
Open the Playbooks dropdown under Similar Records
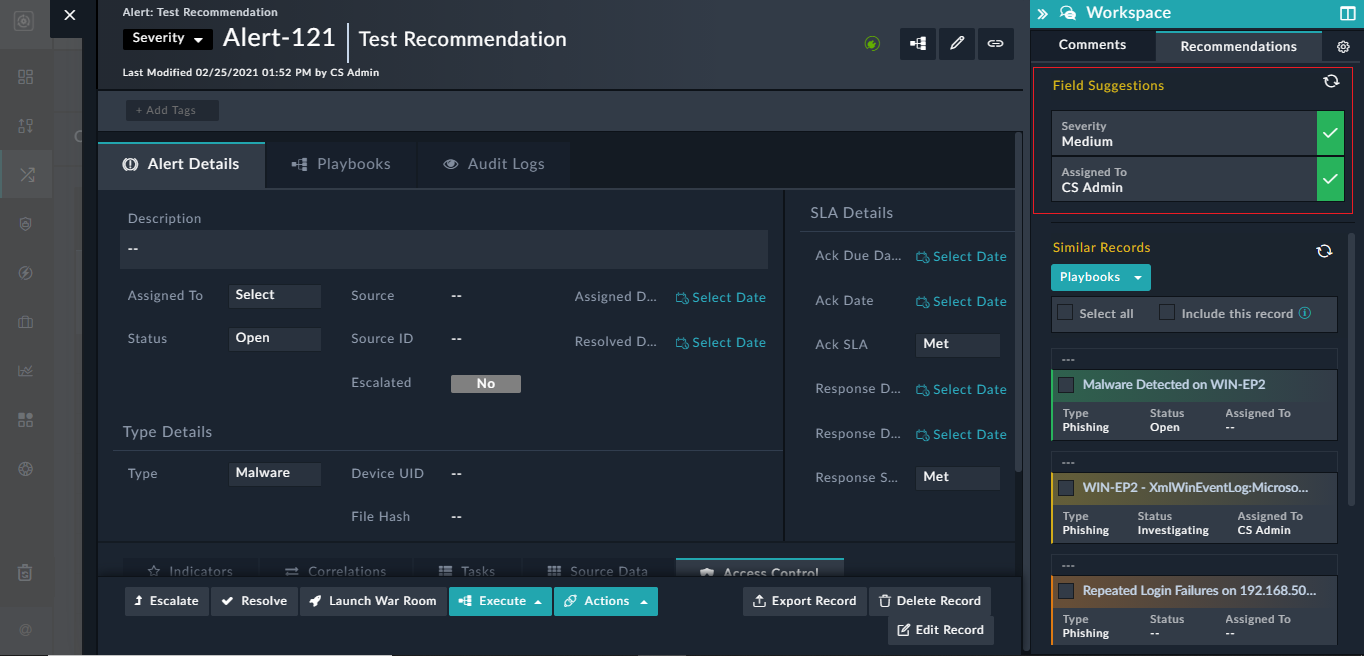pyautogui.click(x=1100, y=277)
